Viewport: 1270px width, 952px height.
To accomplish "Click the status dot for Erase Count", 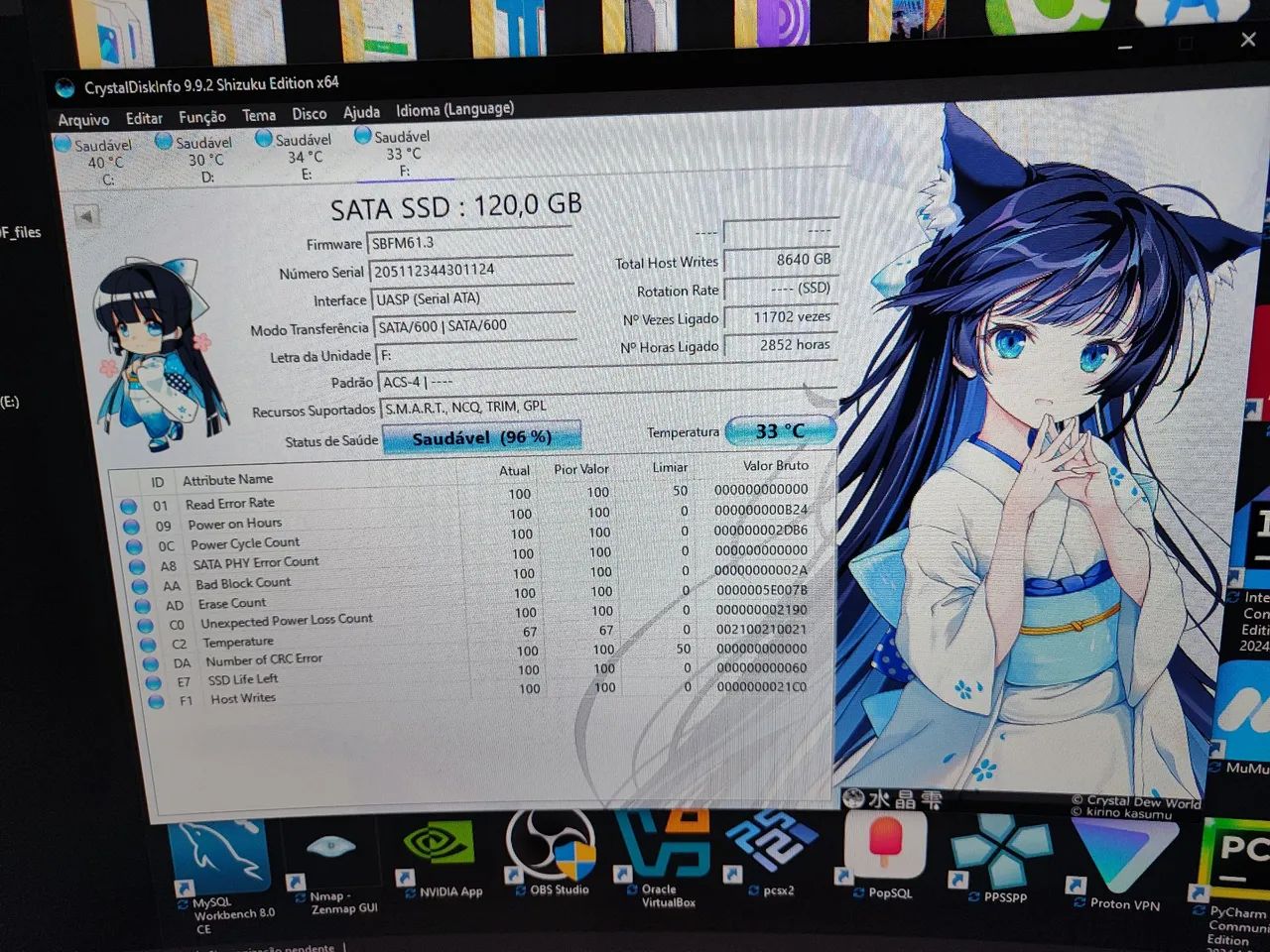I will pos(144,607).
